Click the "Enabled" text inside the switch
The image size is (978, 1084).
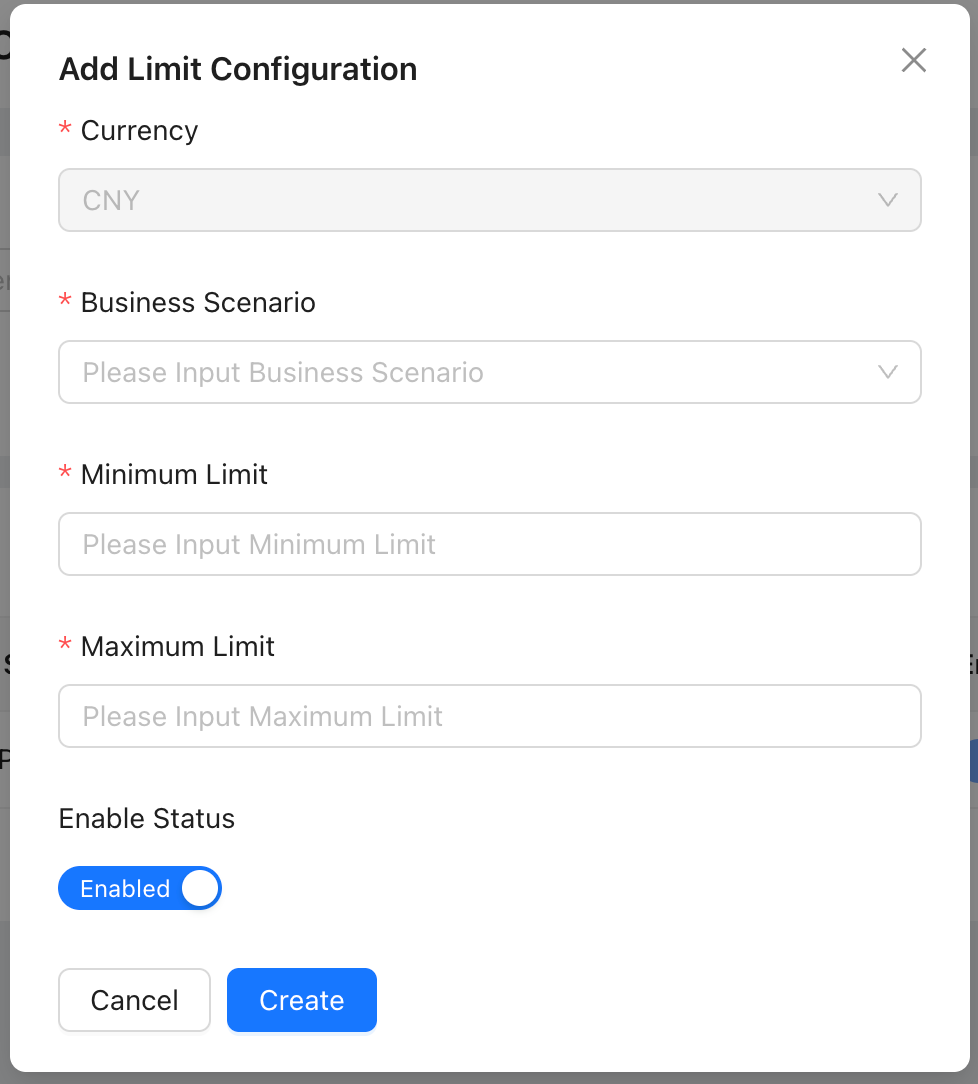coord(125,889)
